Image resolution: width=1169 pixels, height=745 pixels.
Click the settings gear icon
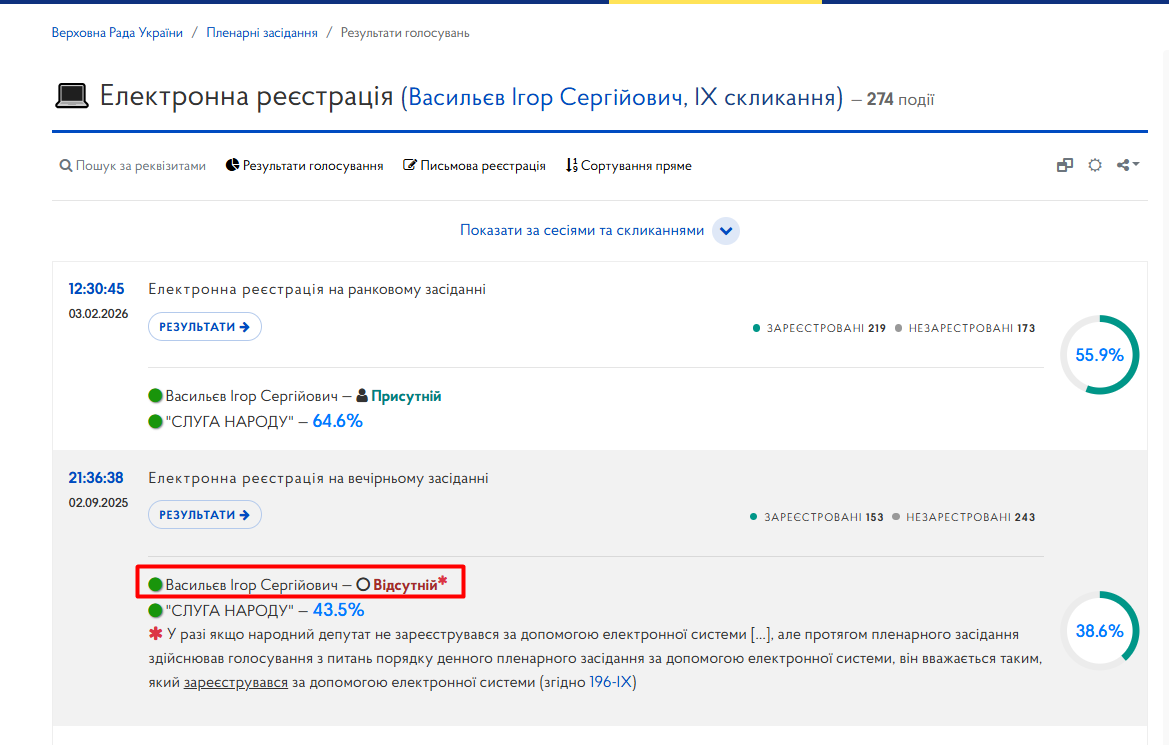pos(1094,166)
